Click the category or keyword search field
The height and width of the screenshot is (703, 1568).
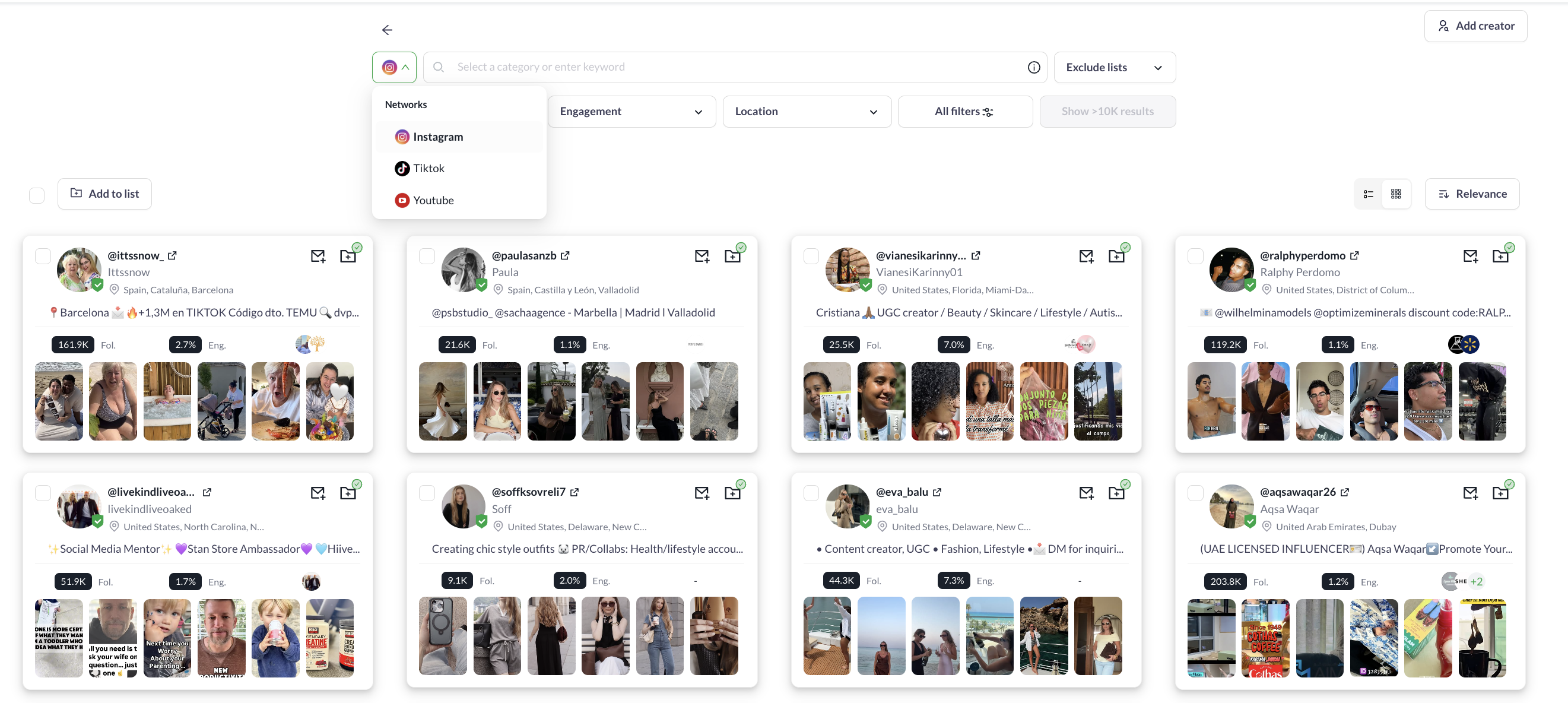pos(731,67)
